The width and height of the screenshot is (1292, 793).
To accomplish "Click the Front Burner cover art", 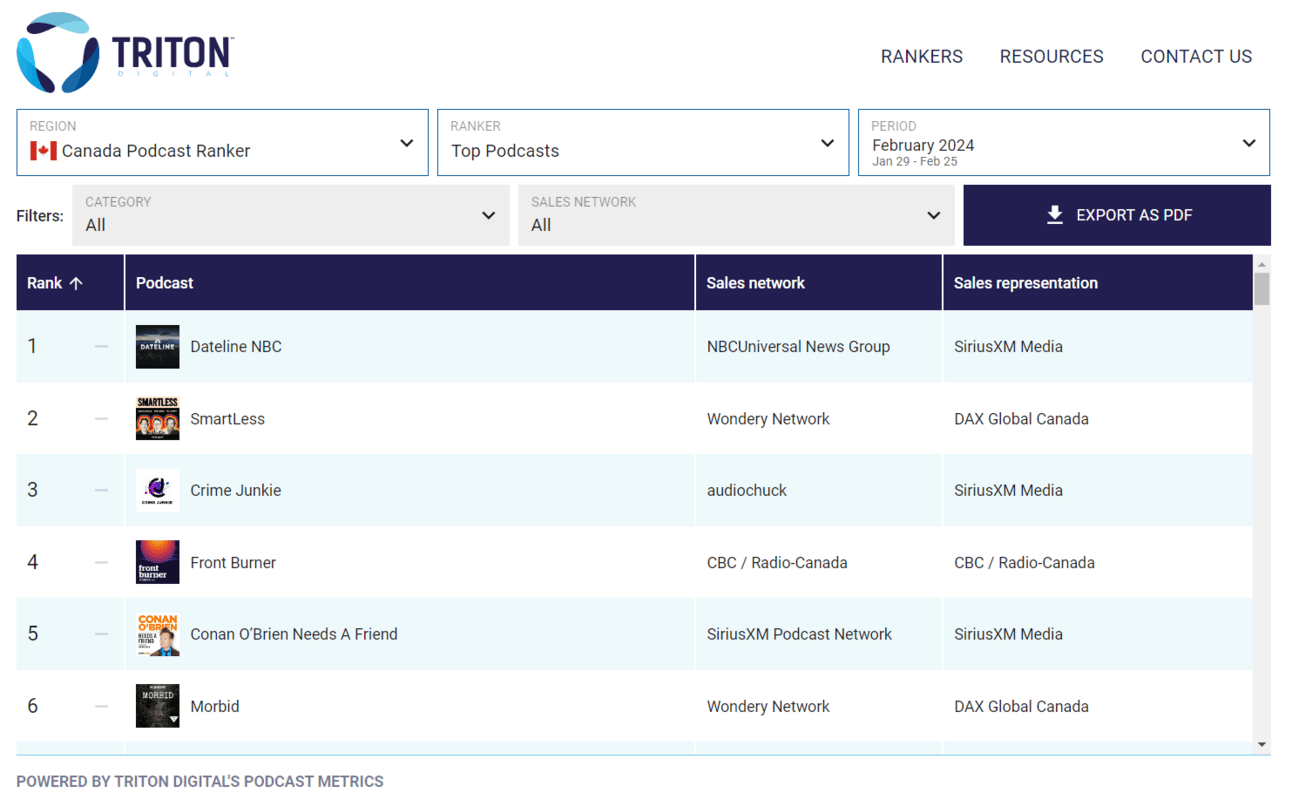I will pyautogui.click(x=157, y=563).
